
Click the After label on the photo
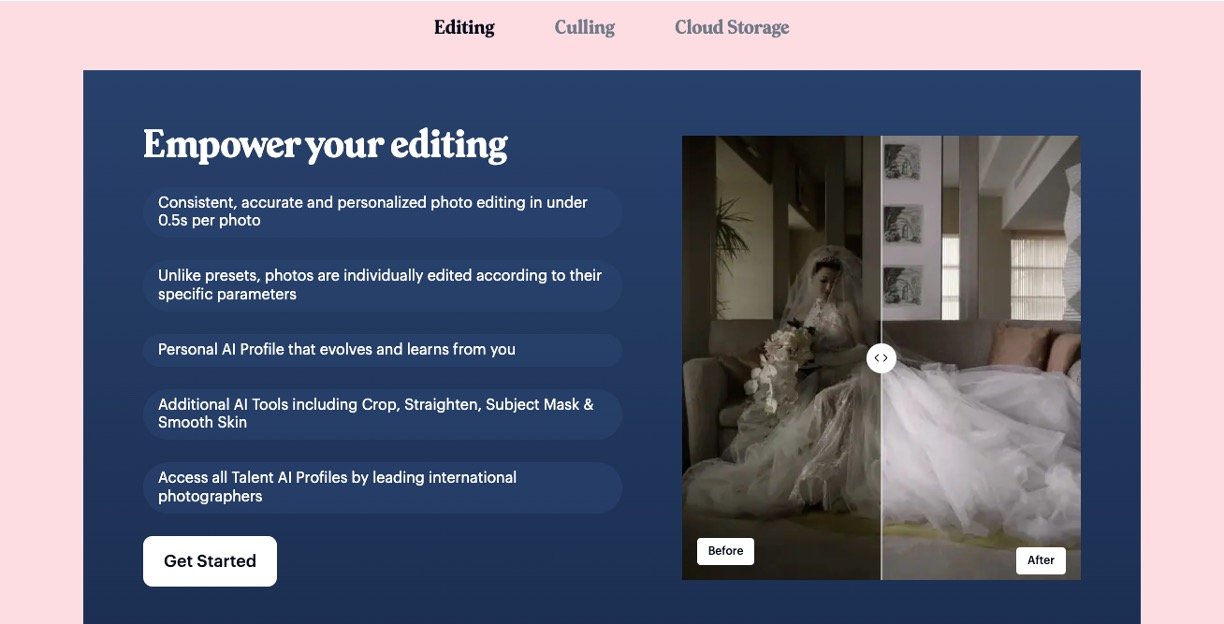[x=1040, y=560]
